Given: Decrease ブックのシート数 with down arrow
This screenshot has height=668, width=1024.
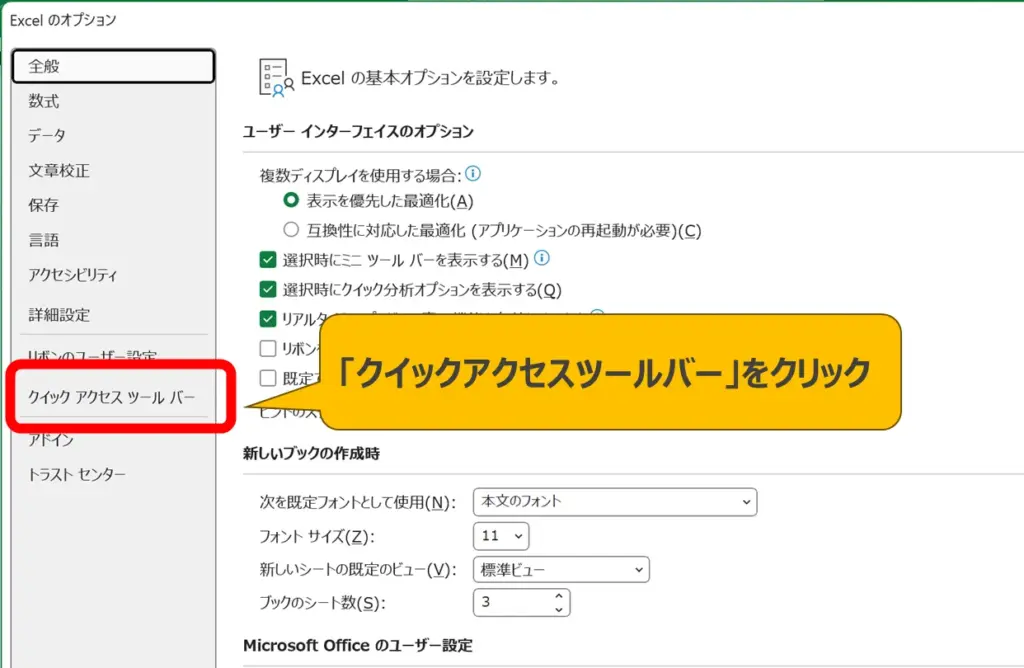Looking at the screenshot, I should tap(558, 609).
